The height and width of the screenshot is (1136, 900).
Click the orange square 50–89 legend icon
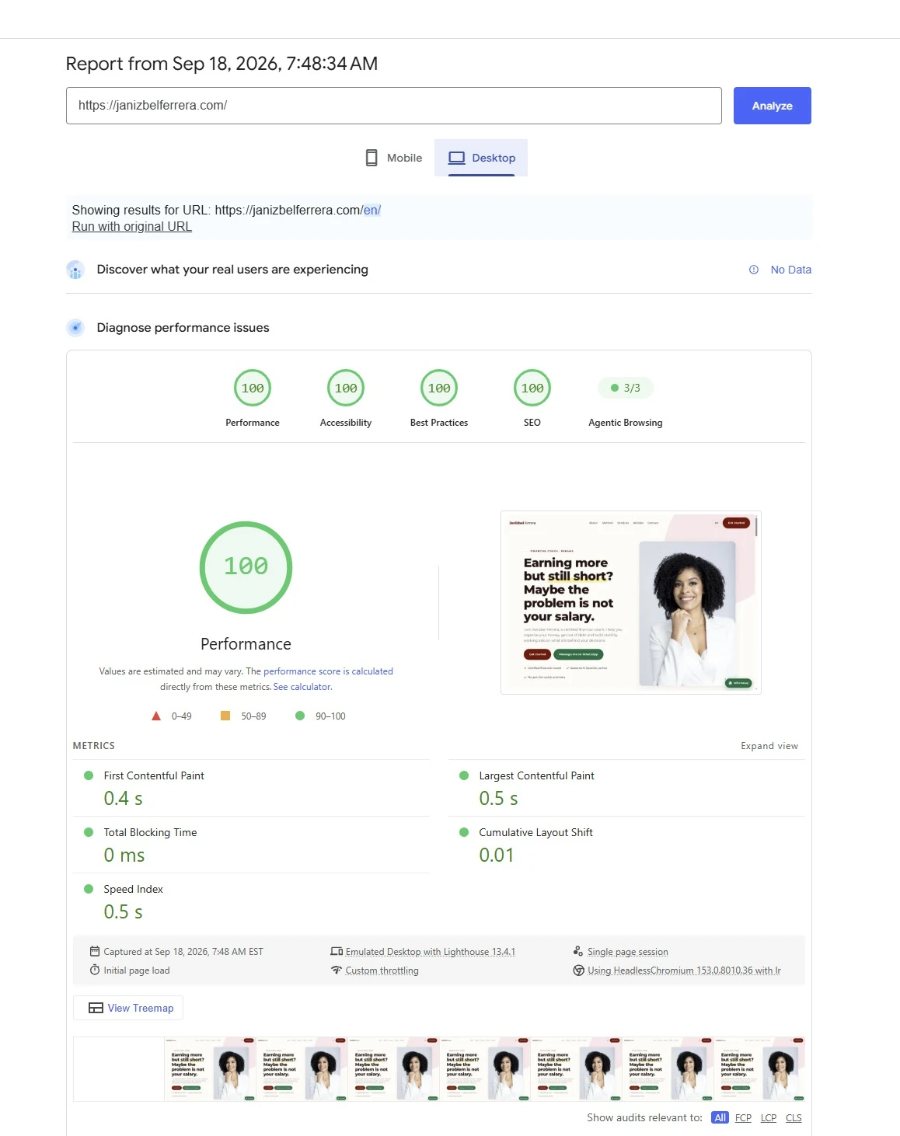pos(225,716)
